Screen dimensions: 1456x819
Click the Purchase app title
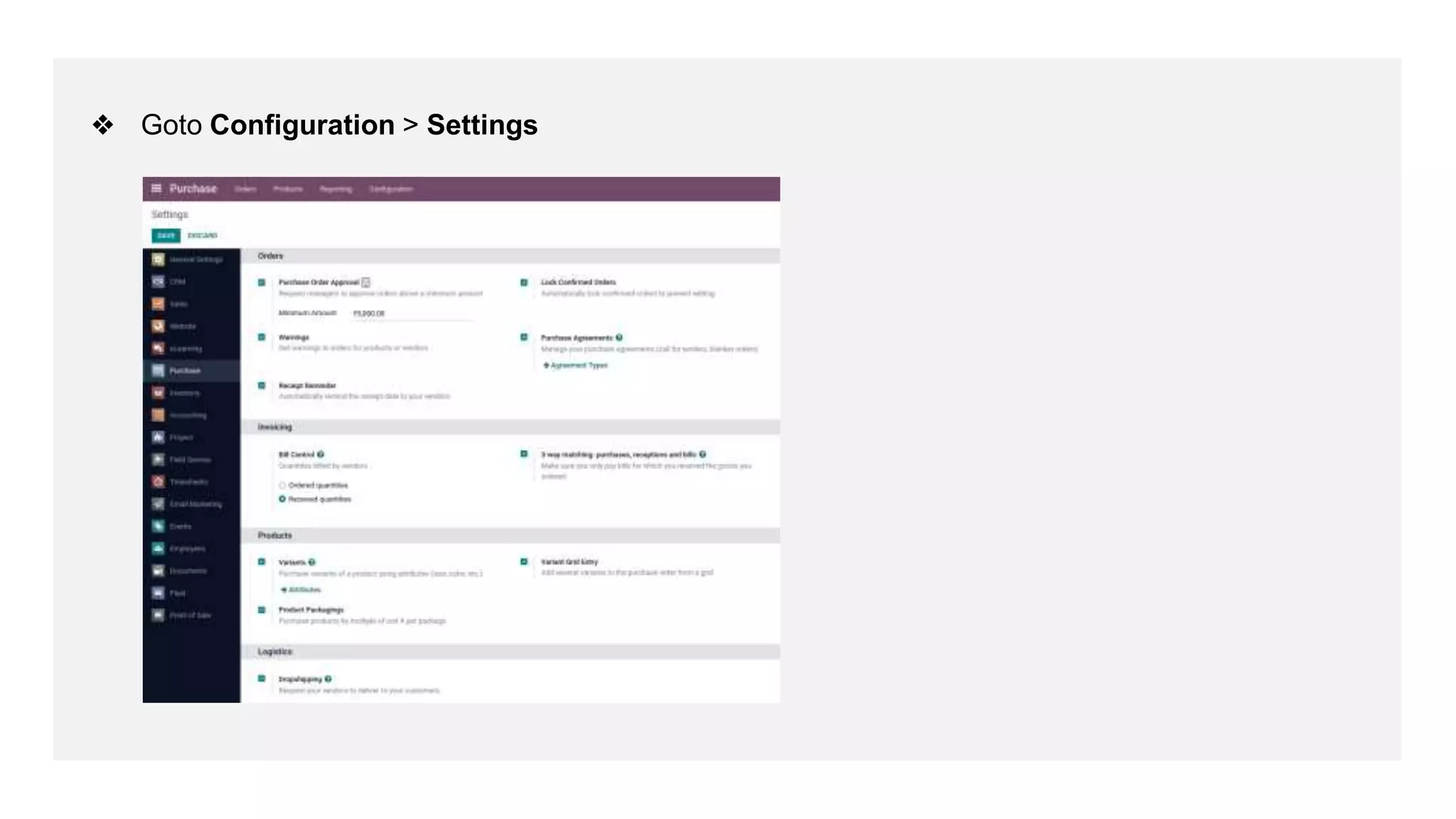pyautogui.click(x=193, y=188)
